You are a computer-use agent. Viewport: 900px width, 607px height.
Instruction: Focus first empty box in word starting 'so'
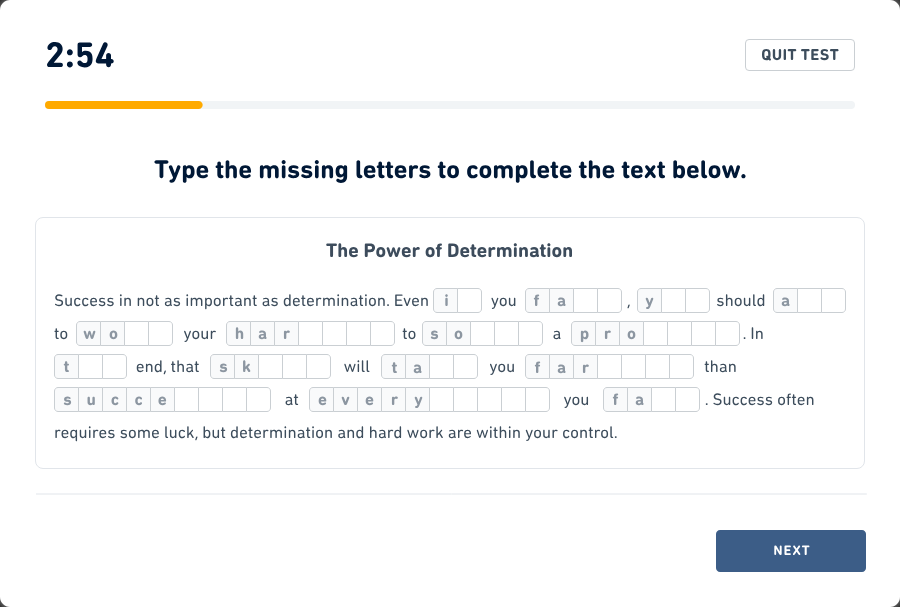[483, 334]
